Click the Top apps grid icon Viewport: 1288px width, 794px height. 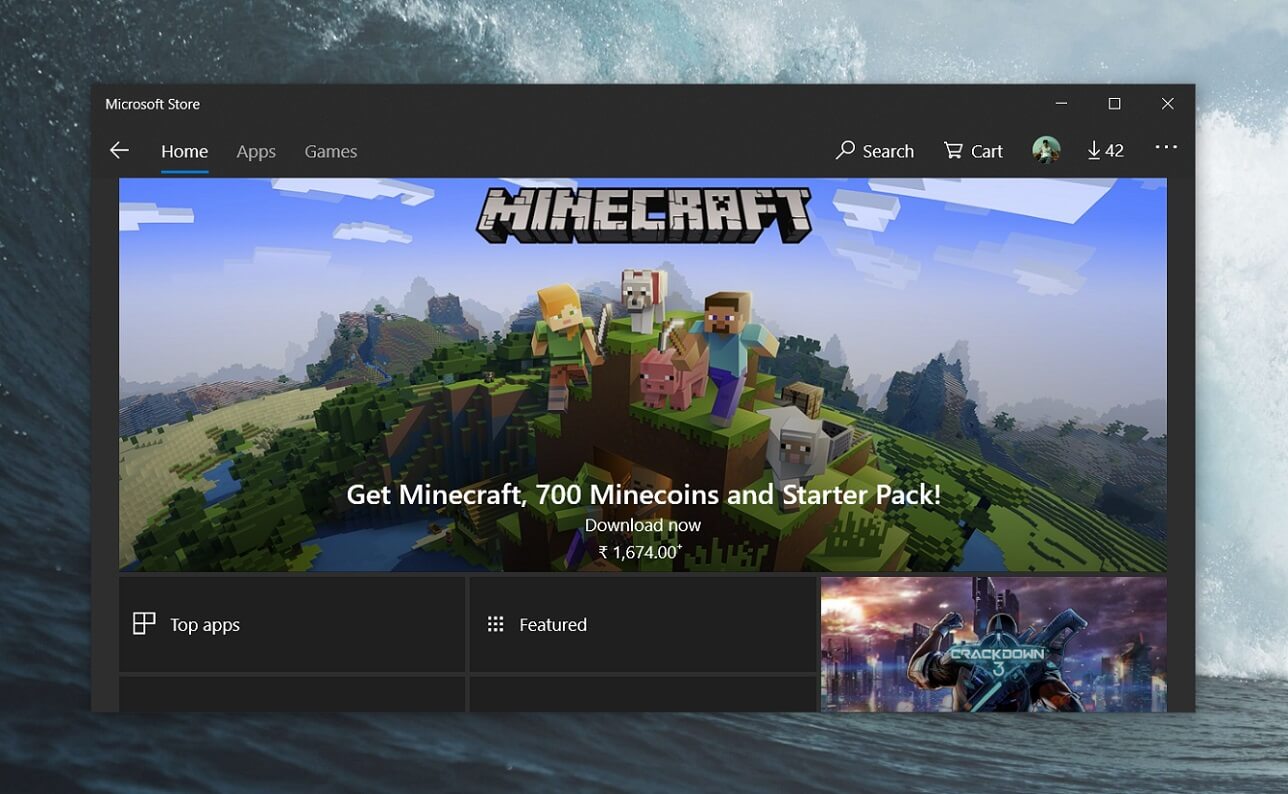(144, 624)
